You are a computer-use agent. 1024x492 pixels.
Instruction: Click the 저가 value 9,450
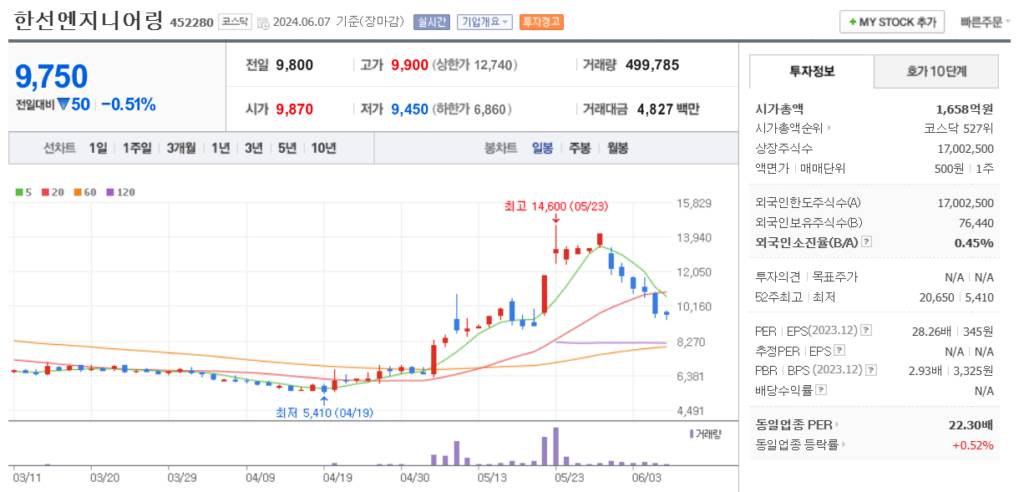pyautogui.click(x=409, y=109)
